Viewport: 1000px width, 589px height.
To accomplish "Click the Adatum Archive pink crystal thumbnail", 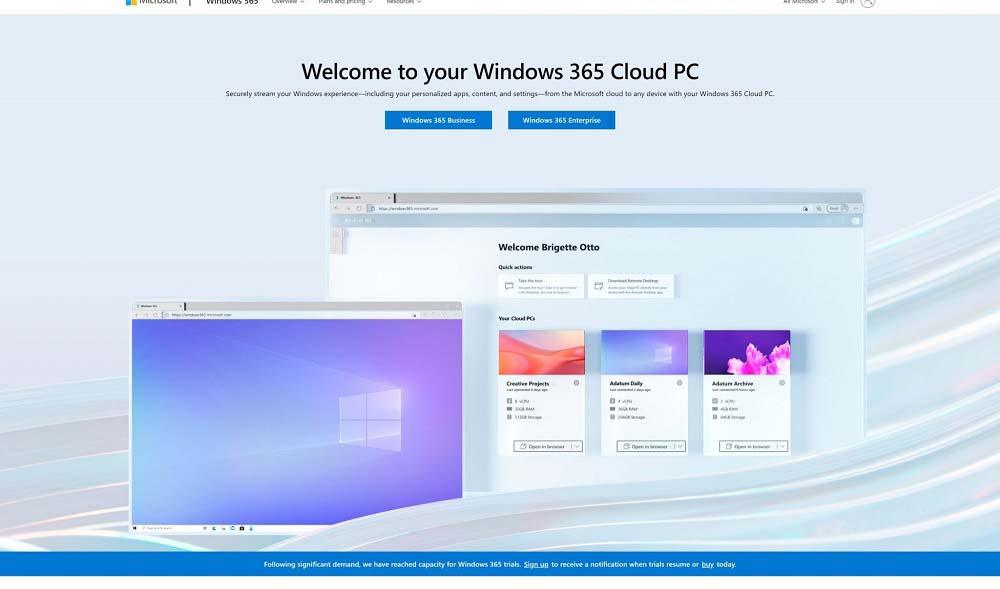I will [746, 352].
